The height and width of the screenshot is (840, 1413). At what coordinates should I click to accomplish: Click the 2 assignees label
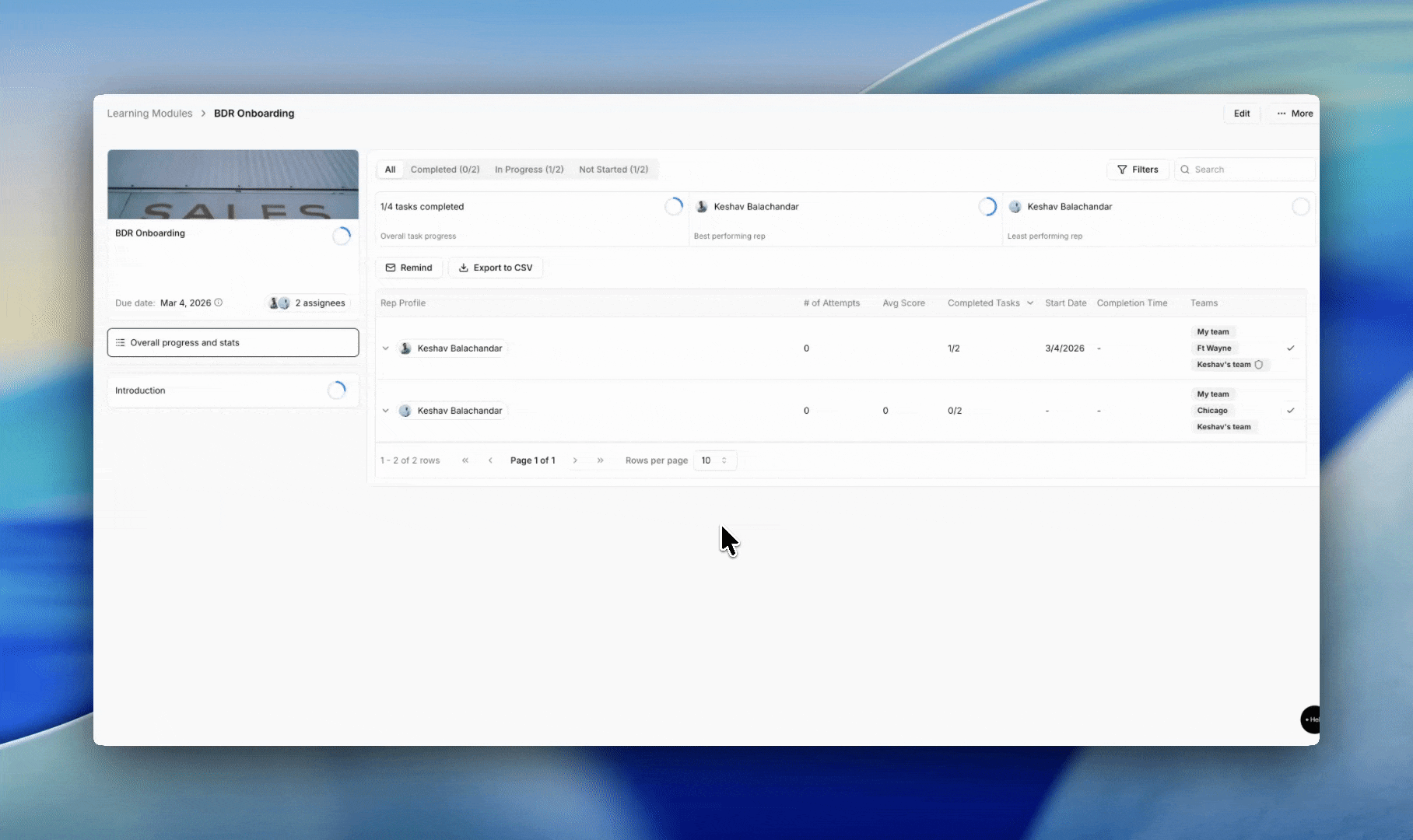[x=320, y=303]
